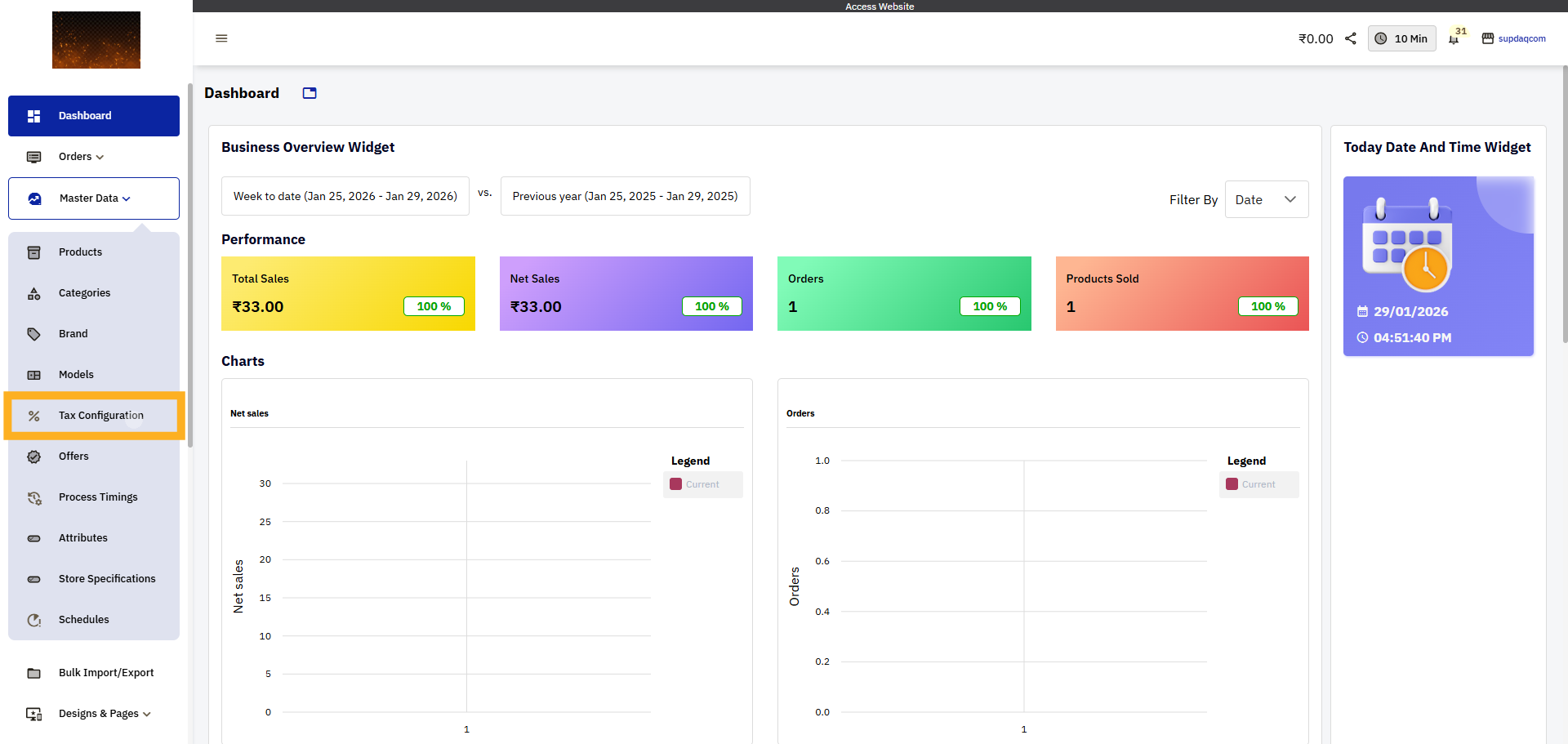The width and height of the screenshot is (1568, 744).
Task: Click the hamburger menu icon
Action: coord(221,38)
